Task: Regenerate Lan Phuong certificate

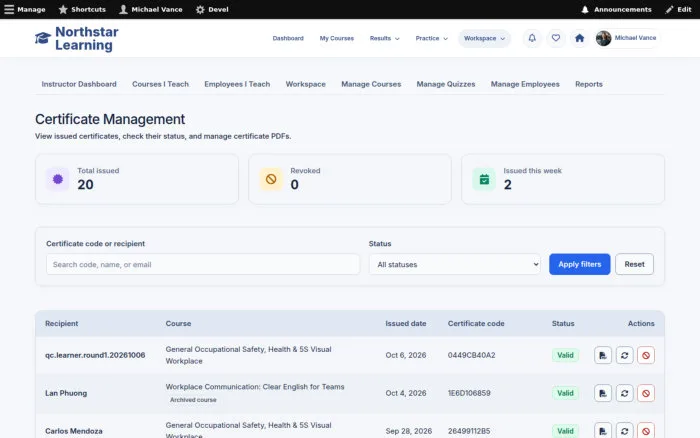Action: click(625, 393)
